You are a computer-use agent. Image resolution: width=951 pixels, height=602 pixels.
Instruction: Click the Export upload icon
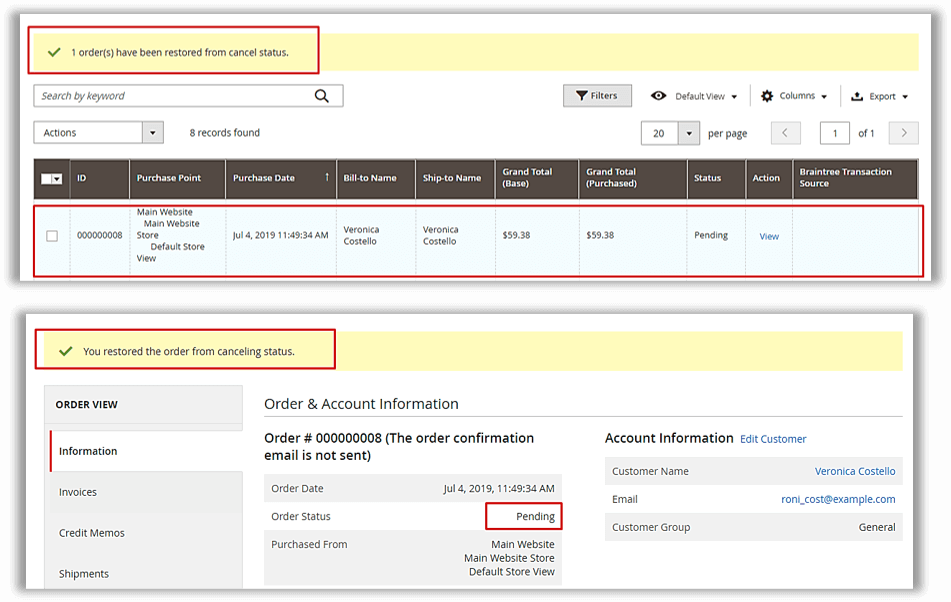pyautogui.click(x=857, y=97)
